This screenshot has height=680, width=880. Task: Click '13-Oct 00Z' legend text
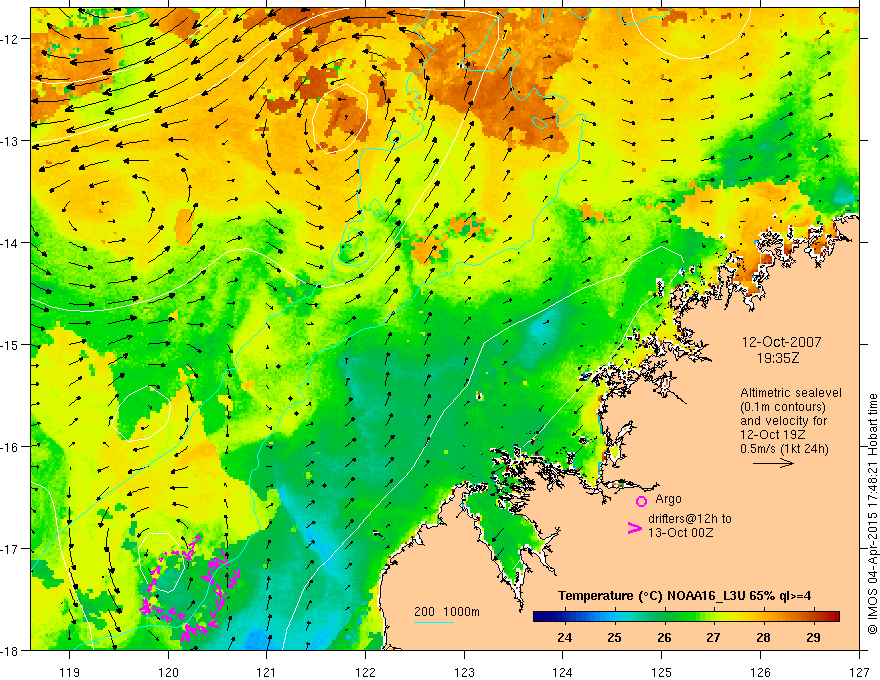click(x=681, y=533)
